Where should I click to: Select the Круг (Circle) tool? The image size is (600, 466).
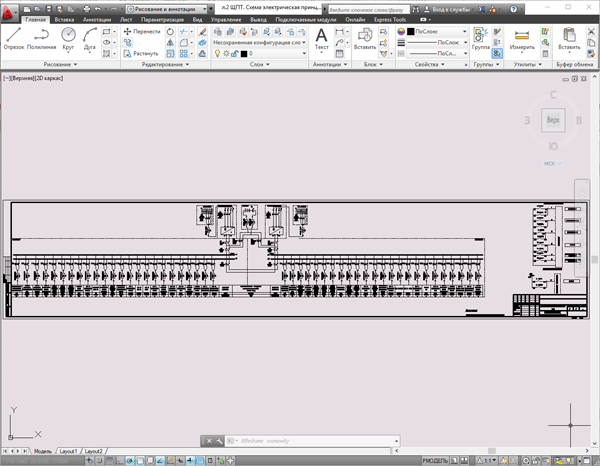[x=68, y=38]
